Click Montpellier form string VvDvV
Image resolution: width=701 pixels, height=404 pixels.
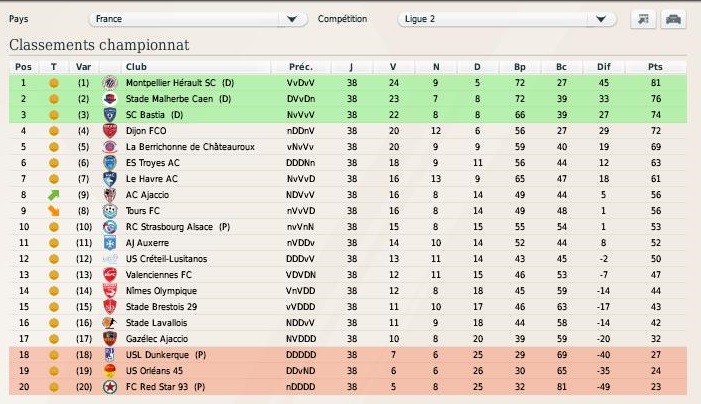[301, 83]
